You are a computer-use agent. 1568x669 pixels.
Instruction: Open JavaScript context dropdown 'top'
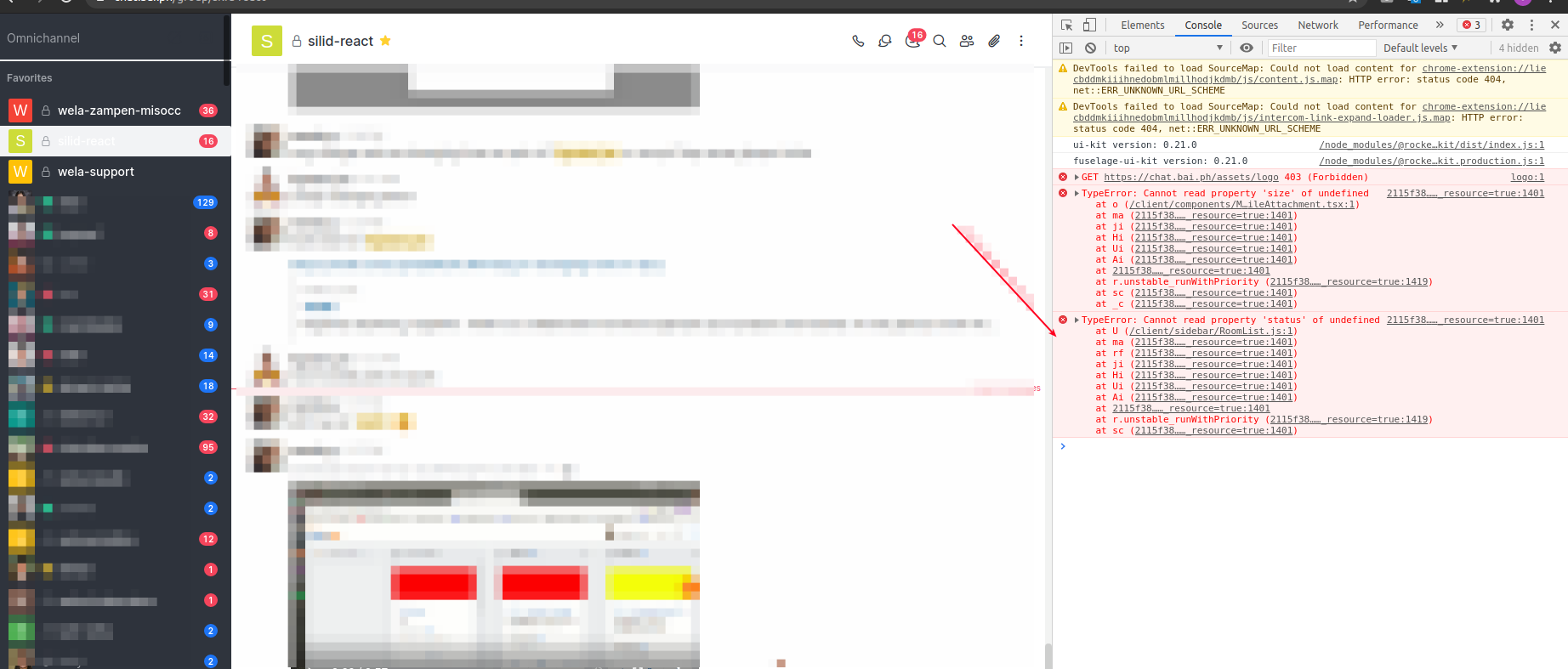pos(1167,48)
